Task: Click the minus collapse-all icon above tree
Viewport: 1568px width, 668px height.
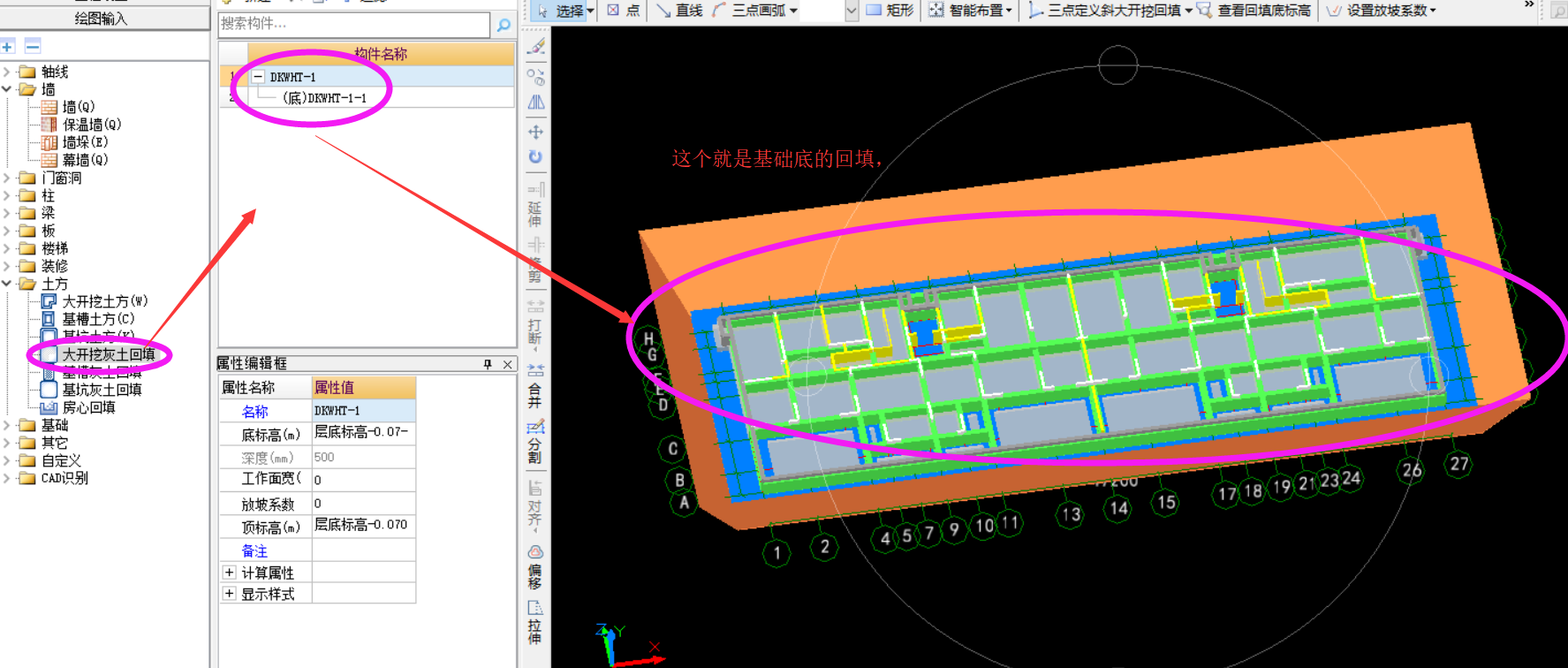Action: tap(33, 46)
